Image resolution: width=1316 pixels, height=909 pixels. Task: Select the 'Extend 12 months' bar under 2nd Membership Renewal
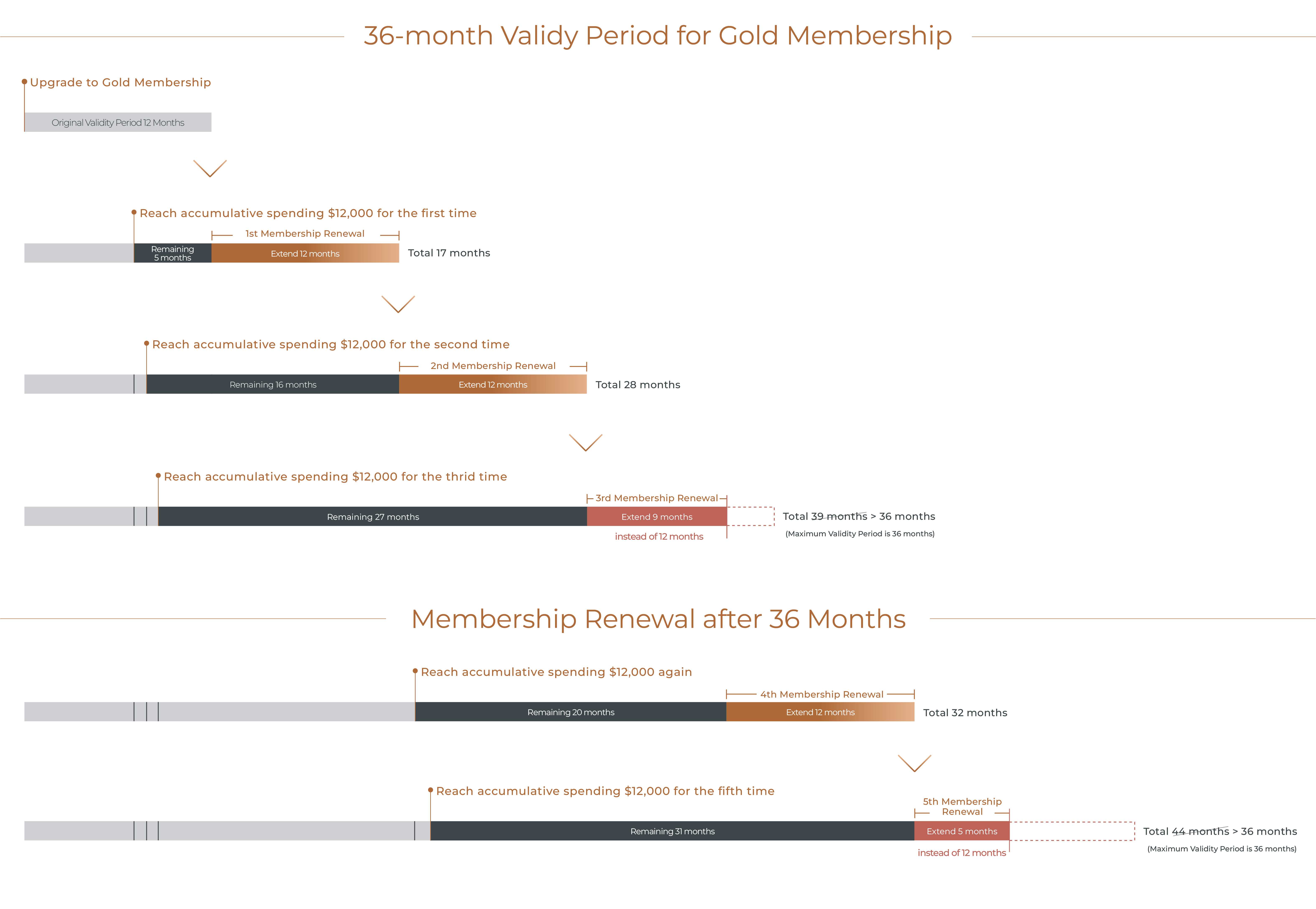click(x=493, y=384)
